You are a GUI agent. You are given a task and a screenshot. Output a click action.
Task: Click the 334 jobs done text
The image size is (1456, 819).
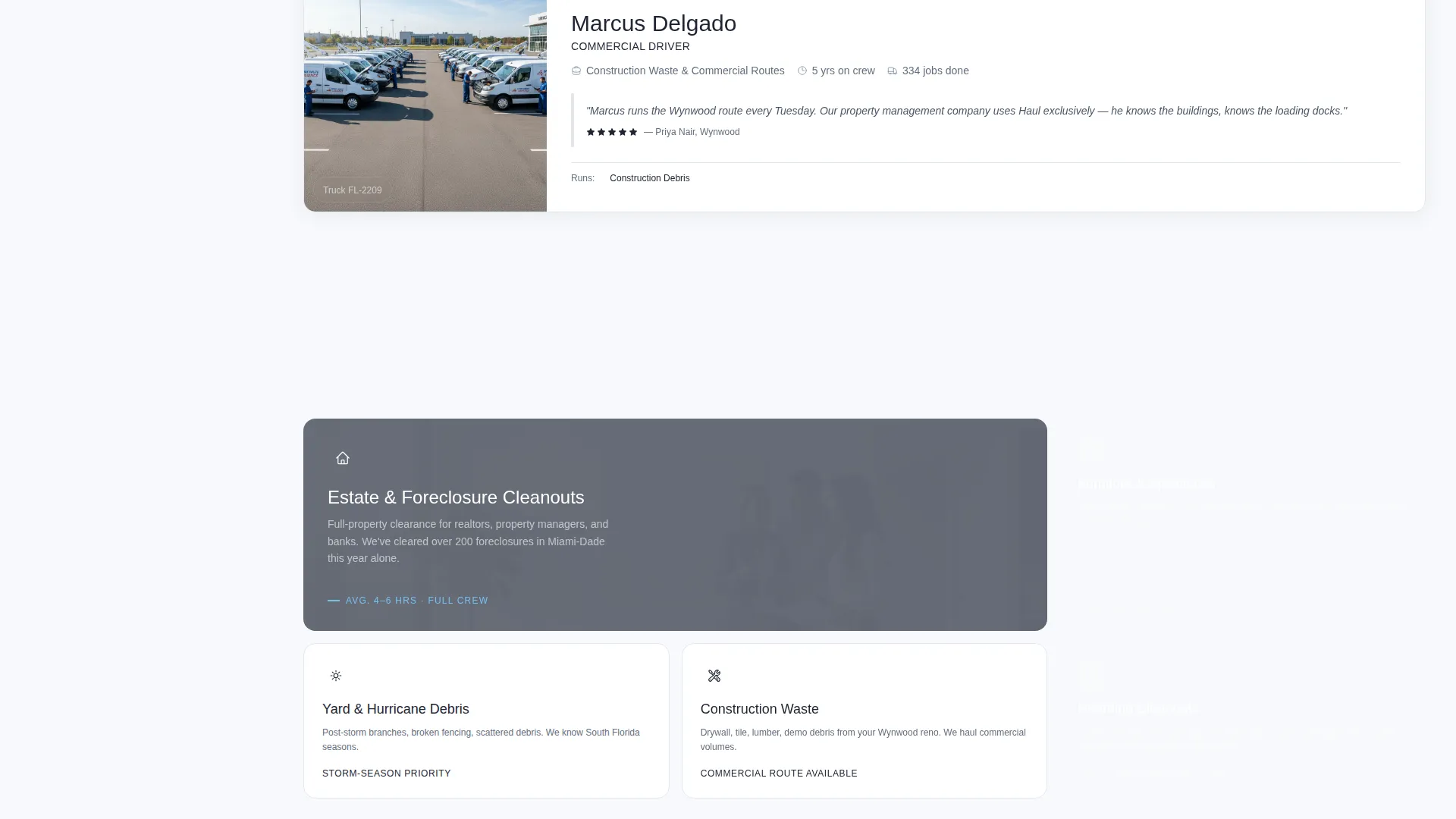tap(936, 71)
